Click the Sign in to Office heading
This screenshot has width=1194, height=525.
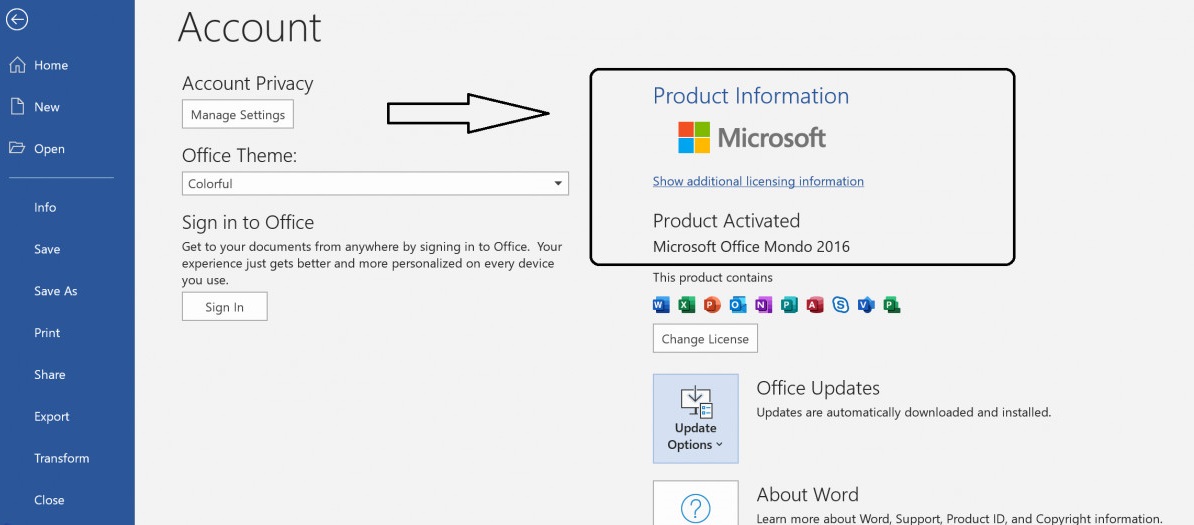click(x=247, y=222)
